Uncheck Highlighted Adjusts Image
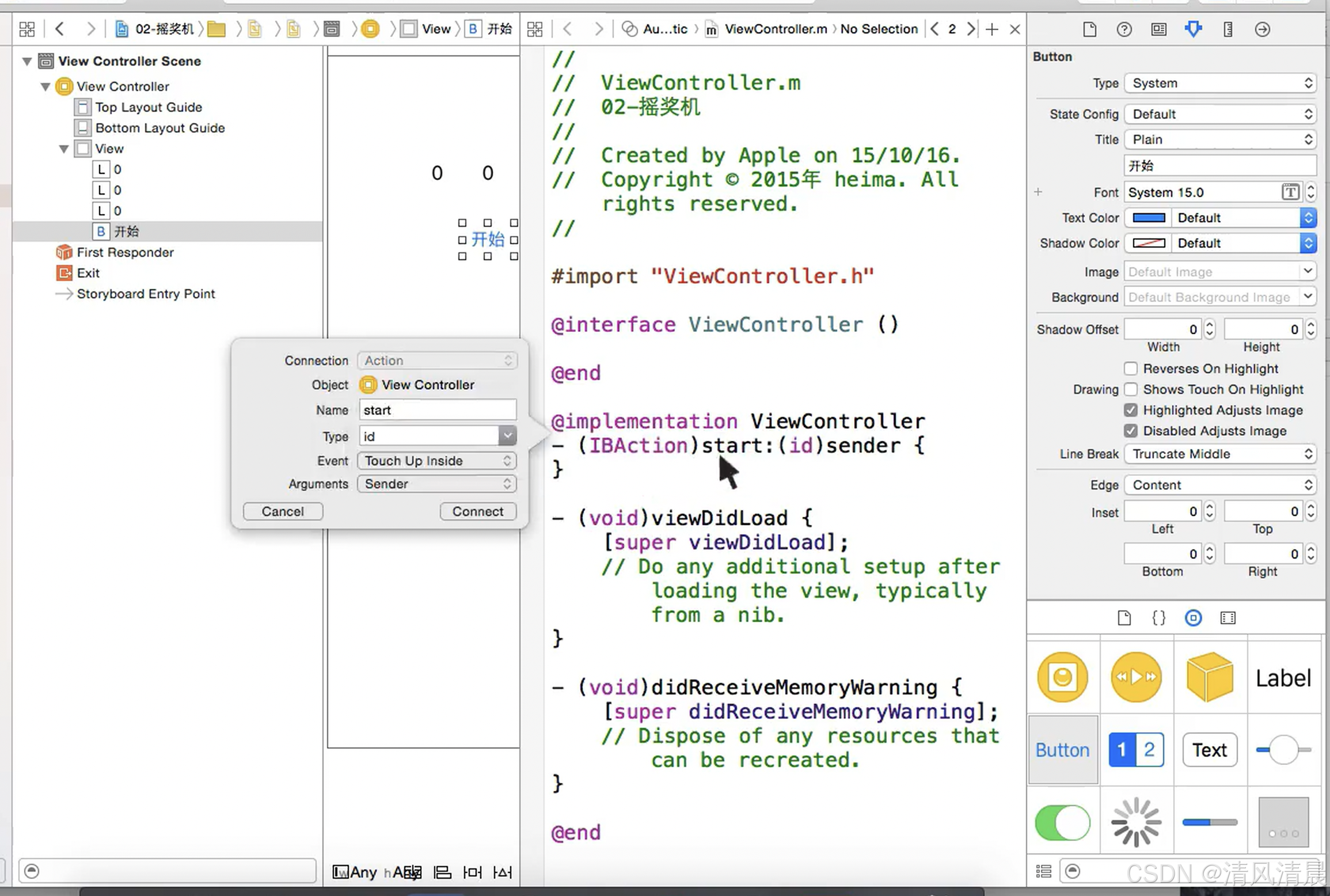1330x896 pixels. 1130,410
